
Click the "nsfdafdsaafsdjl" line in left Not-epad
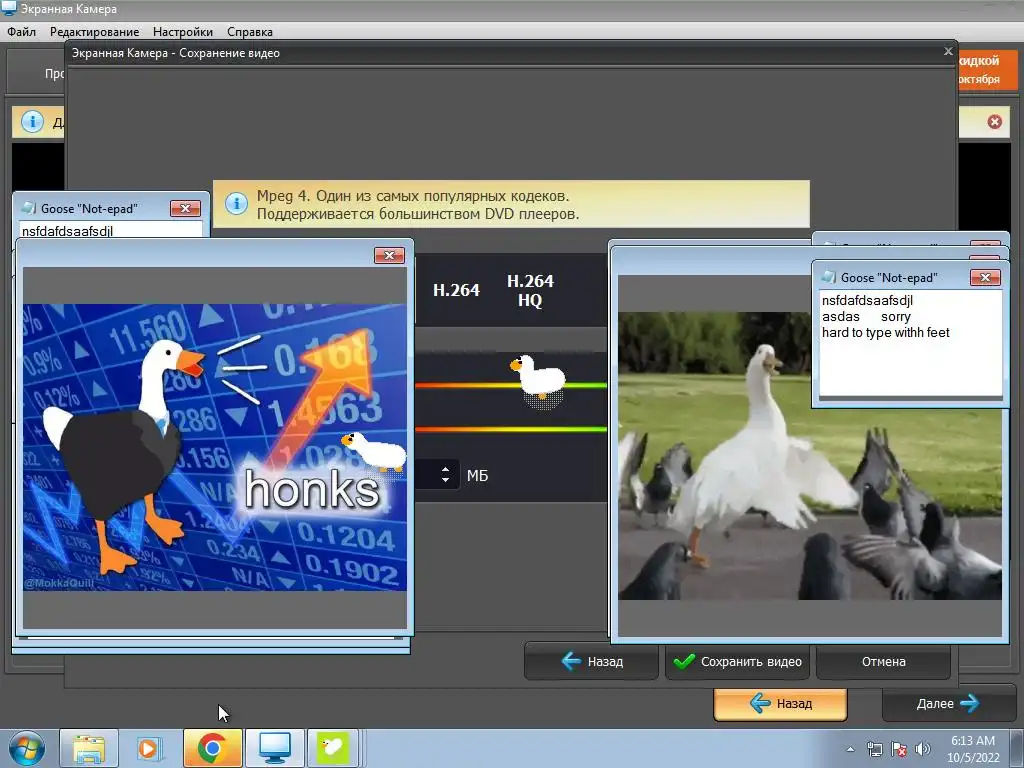(67, 231)
